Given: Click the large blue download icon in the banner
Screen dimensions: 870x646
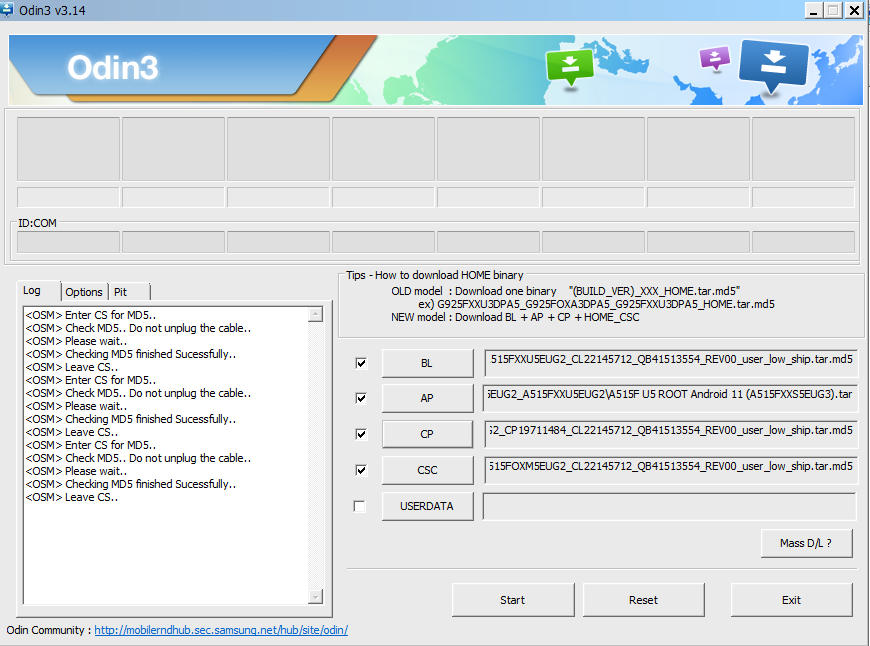Looking at the screenshot, I should 773,65.
